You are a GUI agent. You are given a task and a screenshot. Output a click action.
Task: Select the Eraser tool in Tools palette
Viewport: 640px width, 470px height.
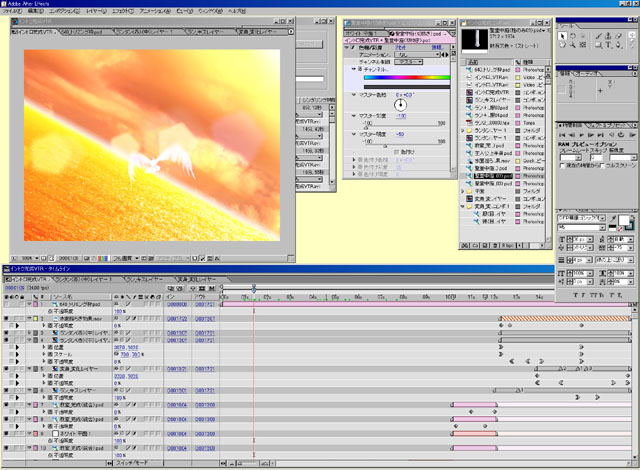[x=619, y=36]
